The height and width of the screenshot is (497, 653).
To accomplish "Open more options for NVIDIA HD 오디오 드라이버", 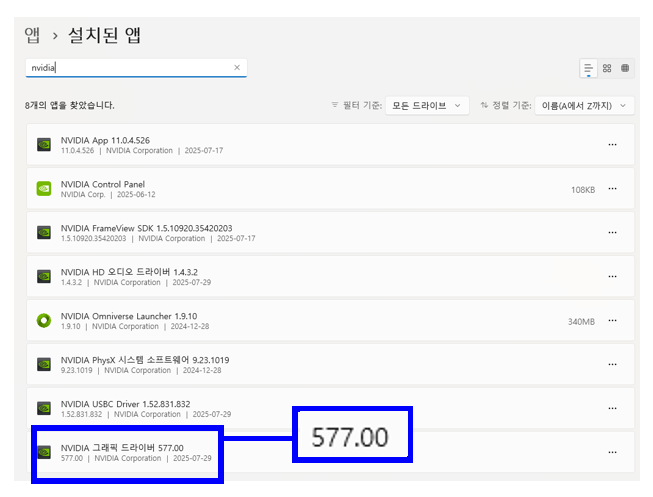I will (612, 276).
